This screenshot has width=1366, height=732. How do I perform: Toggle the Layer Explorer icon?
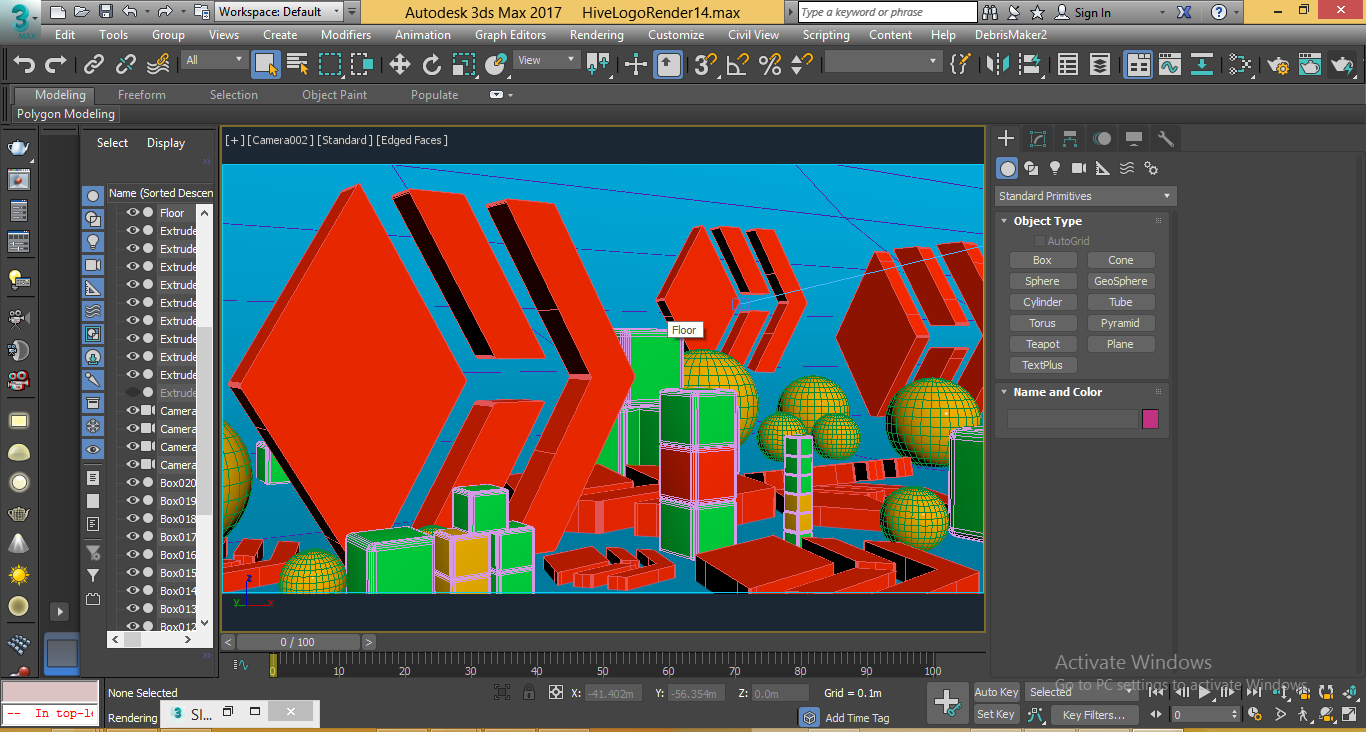(1100, 65)
